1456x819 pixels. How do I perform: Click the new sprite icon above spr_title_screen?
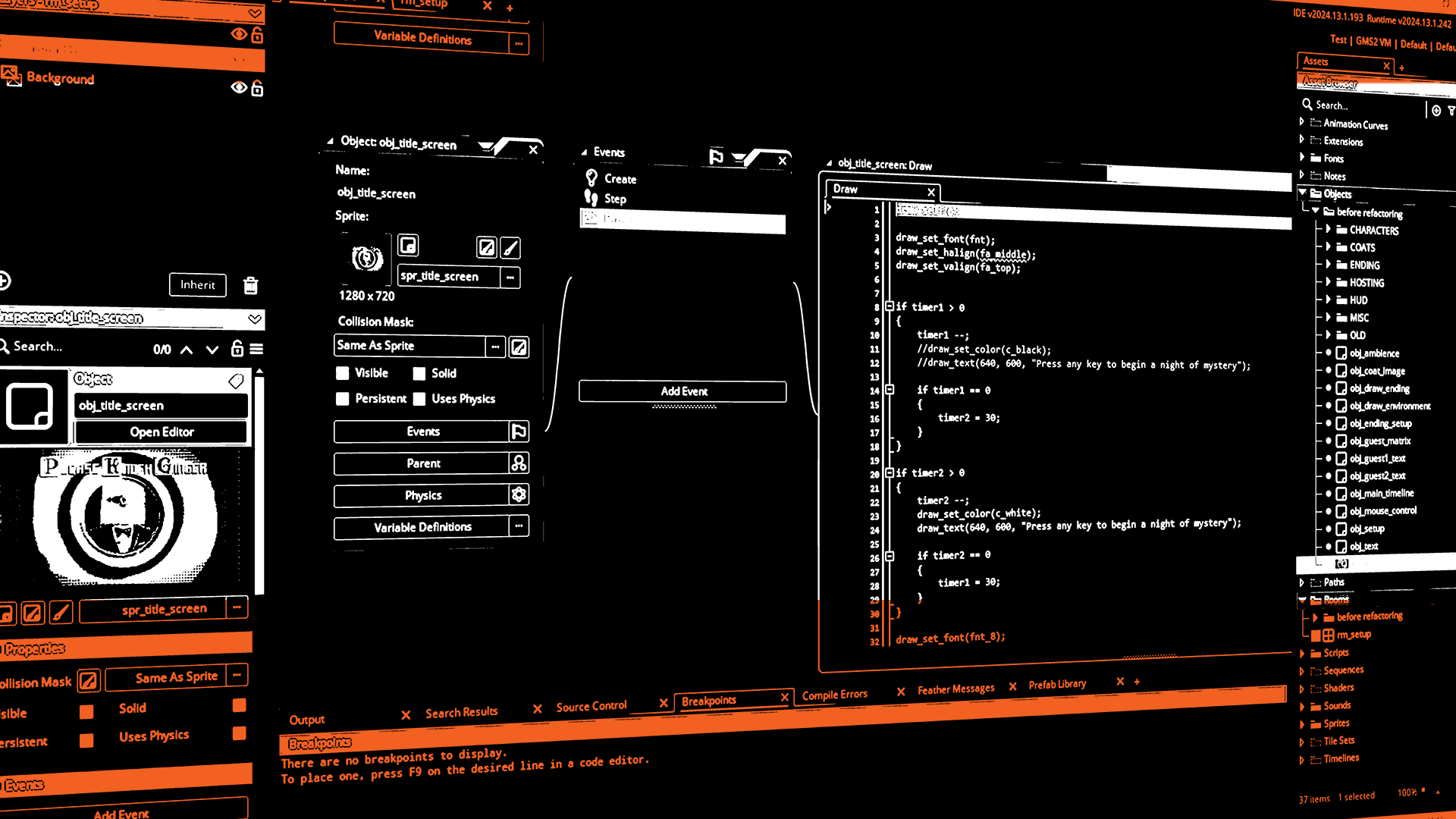click(x=408, y=246)
